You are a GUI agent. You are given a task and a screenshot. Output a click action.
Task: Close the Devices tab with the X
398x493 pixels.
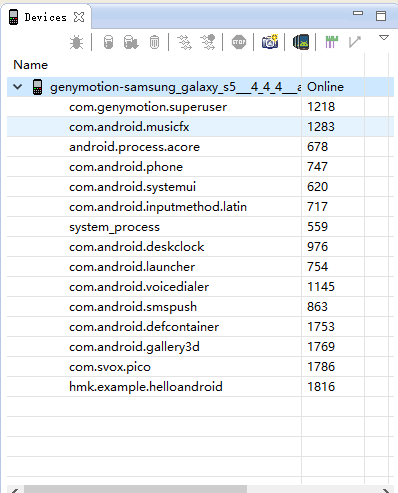pyautogui.click(x=79, y=17)
